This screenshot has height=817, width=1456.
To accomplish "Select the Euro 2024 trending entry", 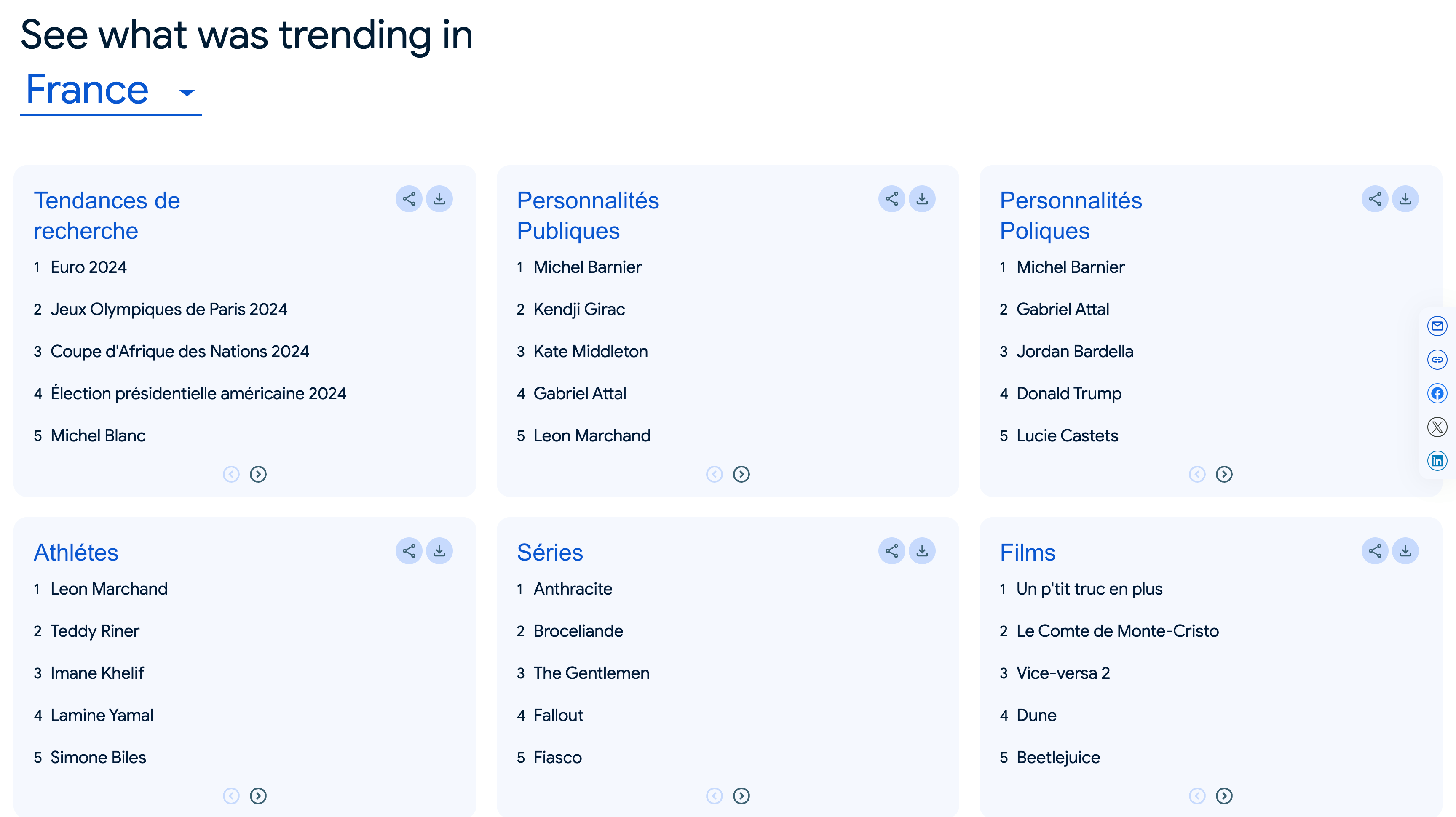I will tap(88, 267).
